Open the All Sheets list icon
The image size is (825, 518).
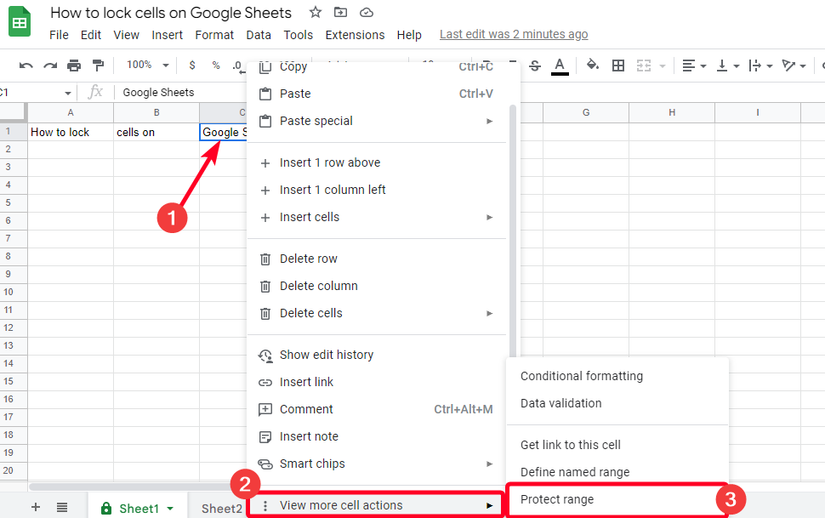coord(62,507)
